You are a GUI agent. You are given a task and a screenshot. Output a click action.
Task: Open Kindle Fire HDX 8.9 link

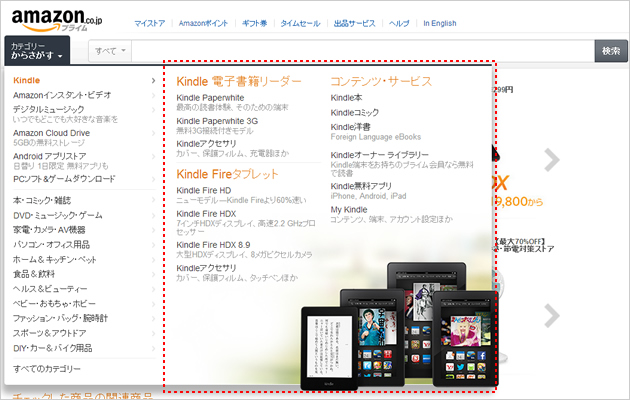click(x=213, y=245)
